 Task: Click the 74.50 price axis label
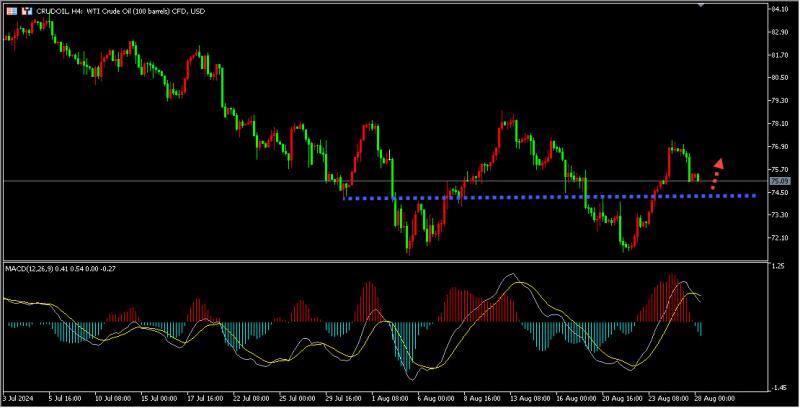tap(780, 193)
